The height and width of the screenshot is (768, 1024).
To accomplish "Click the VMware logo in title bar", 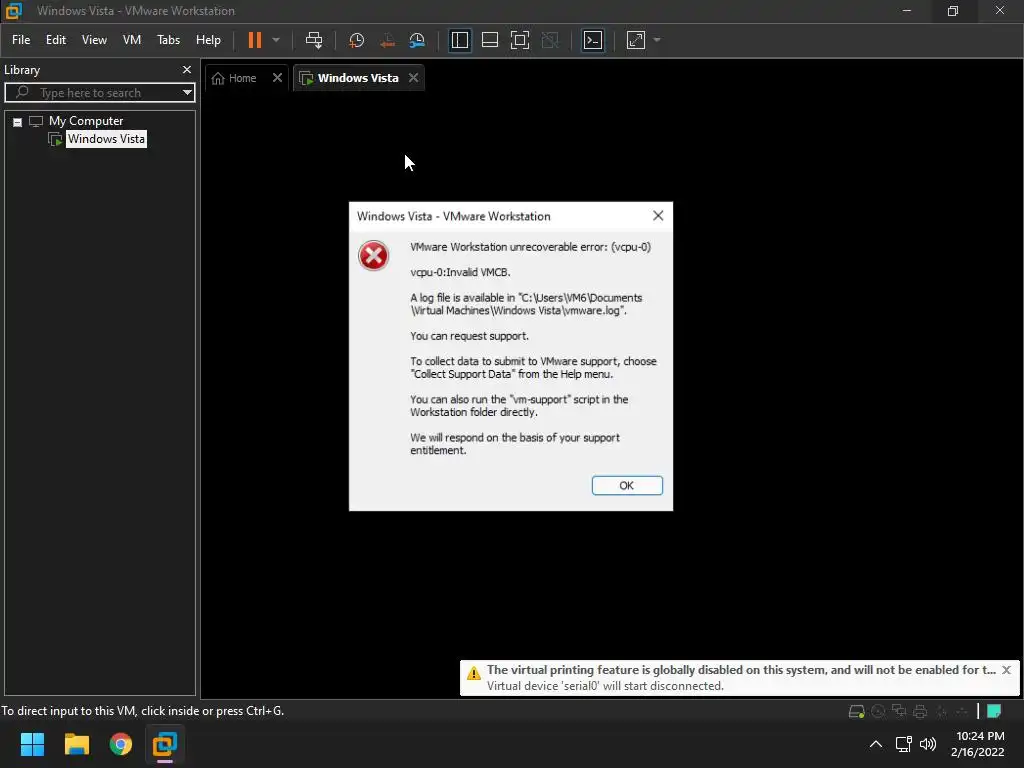I will (x=14, y=10).
